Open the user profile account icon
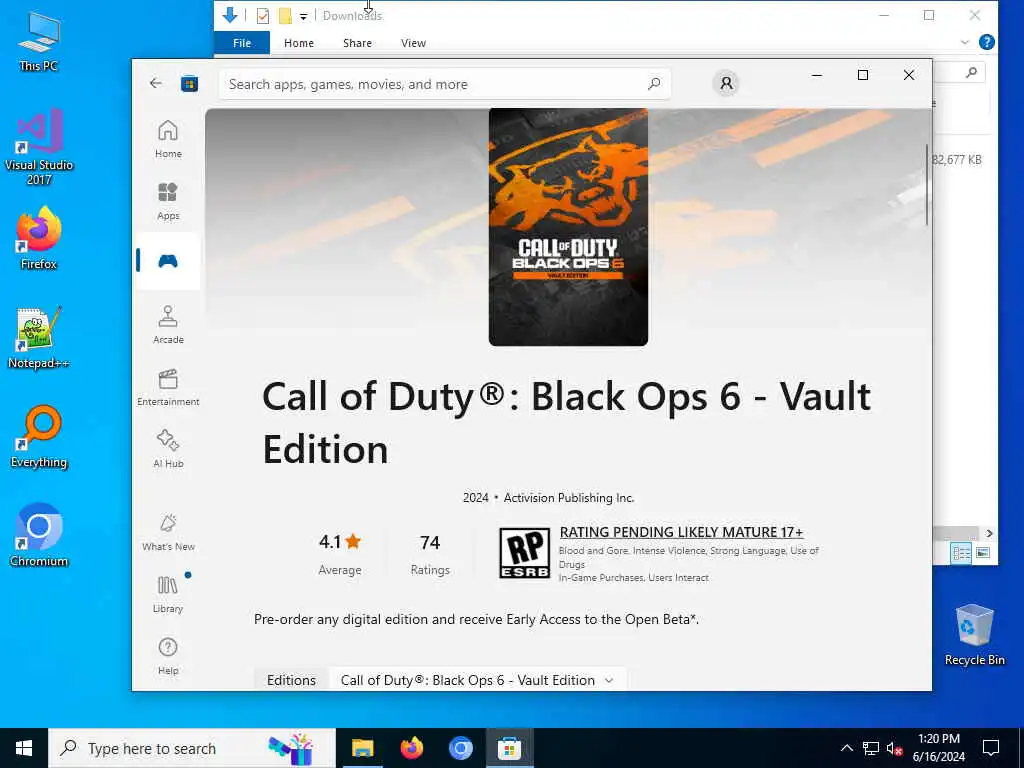The image size is (1024, 768). point(726,84)
